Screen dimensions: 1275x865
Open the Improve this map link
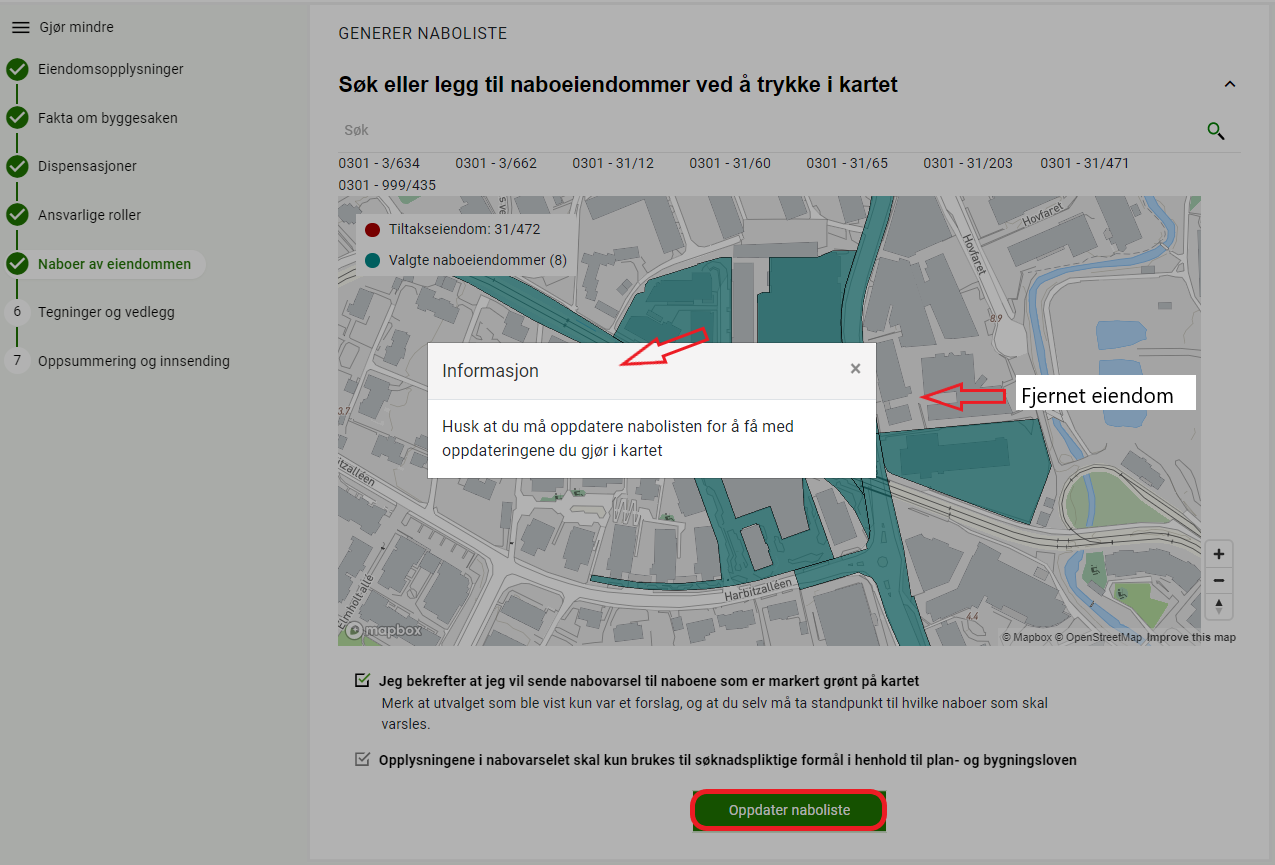1191,638
